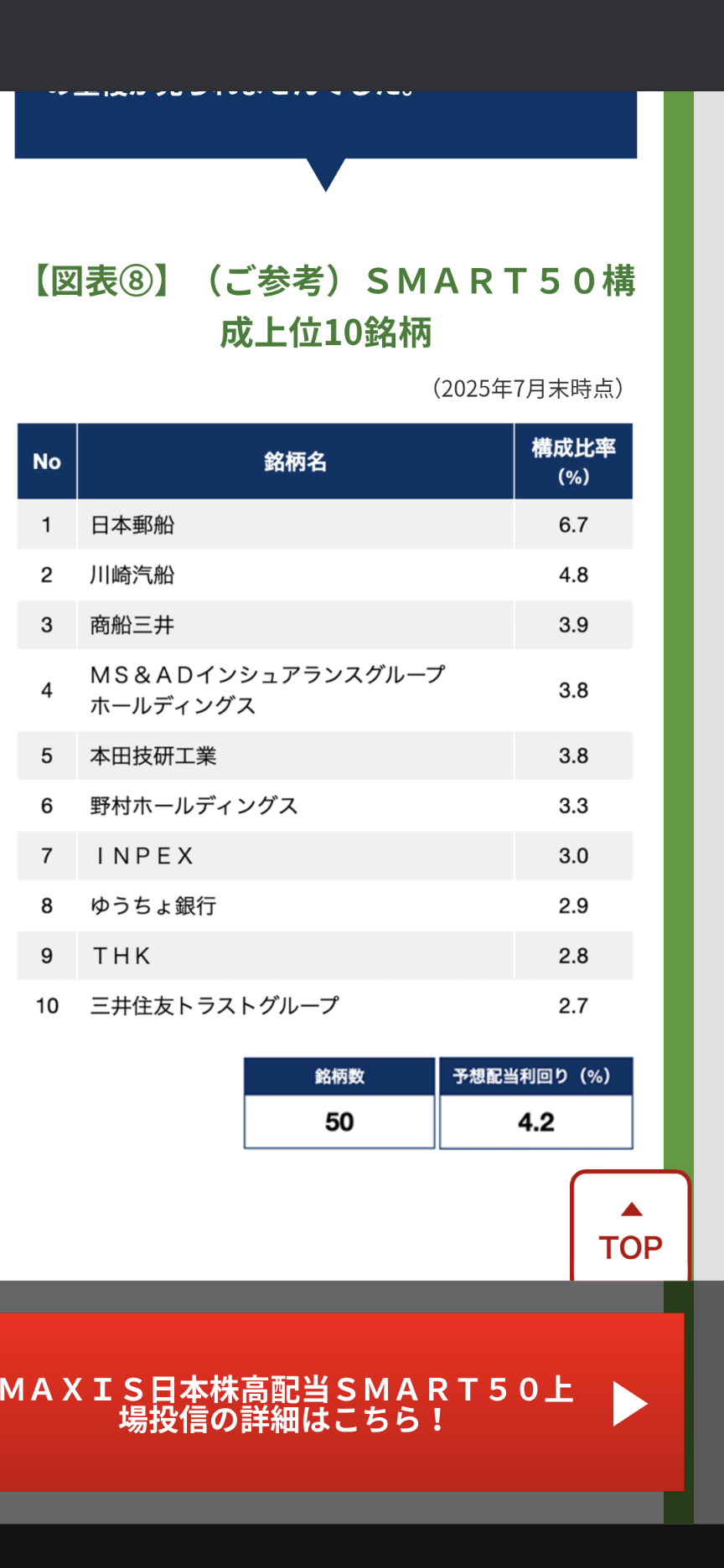Click ゆうちょ銀行 in the table
Screen dimensions: 724x1568
153,905
